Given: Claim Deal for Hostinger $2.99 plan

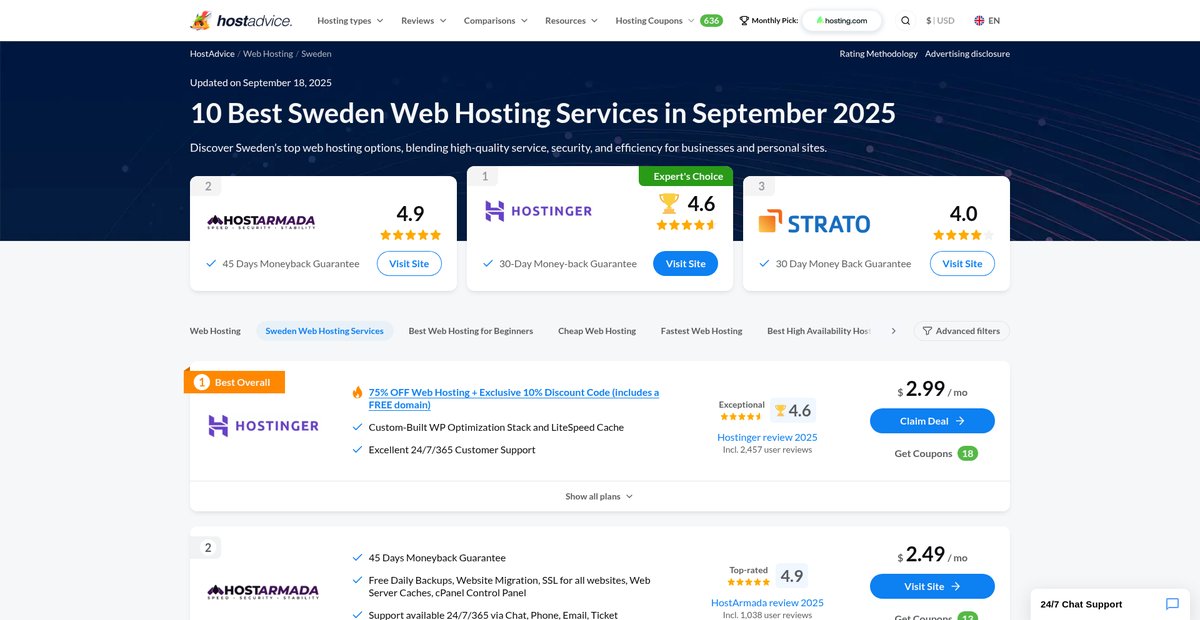Looking at the screenshot, I should [932, 421].
